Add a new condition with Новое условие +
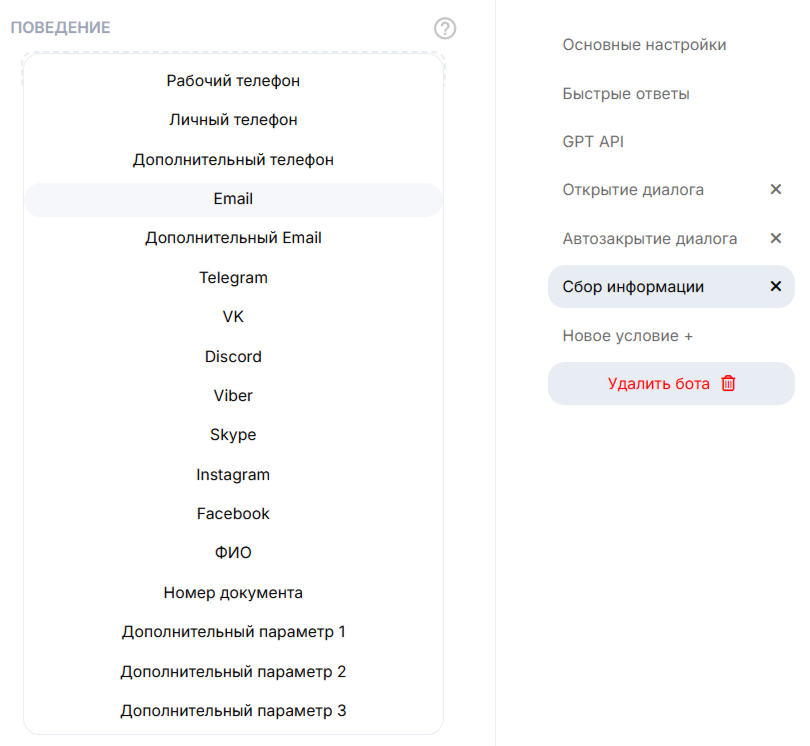 [x=628, y=336]
